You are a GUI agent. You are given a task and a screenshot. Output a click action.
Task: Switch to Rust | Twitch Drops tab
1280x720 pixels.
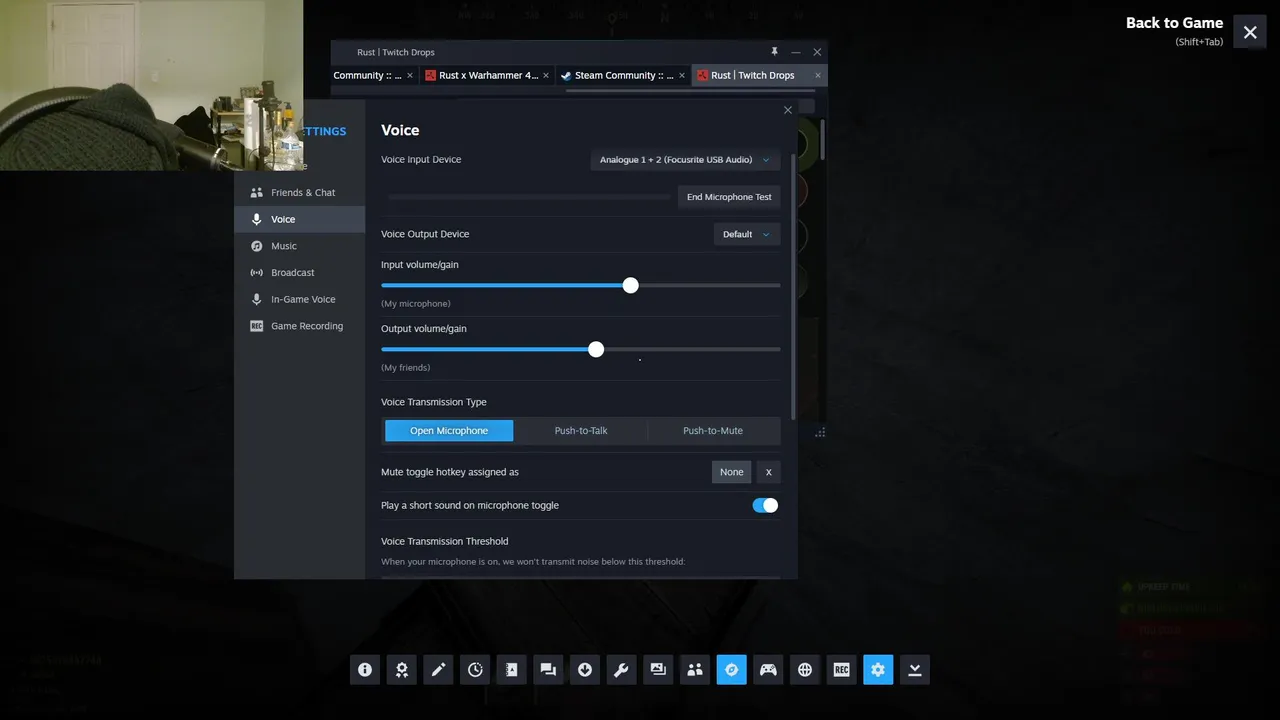tap(759, 75)
